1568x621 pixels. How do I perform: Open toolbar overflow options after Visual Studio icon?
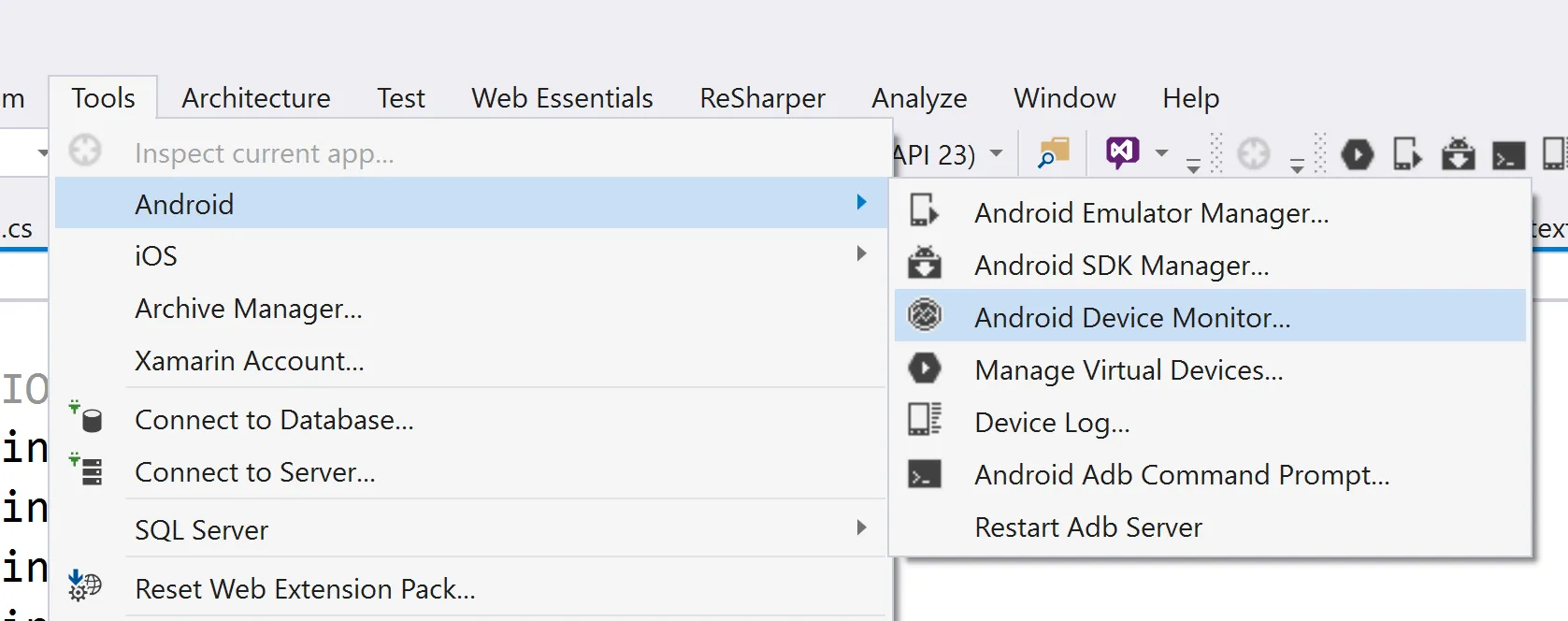(x=1193, y=165)
